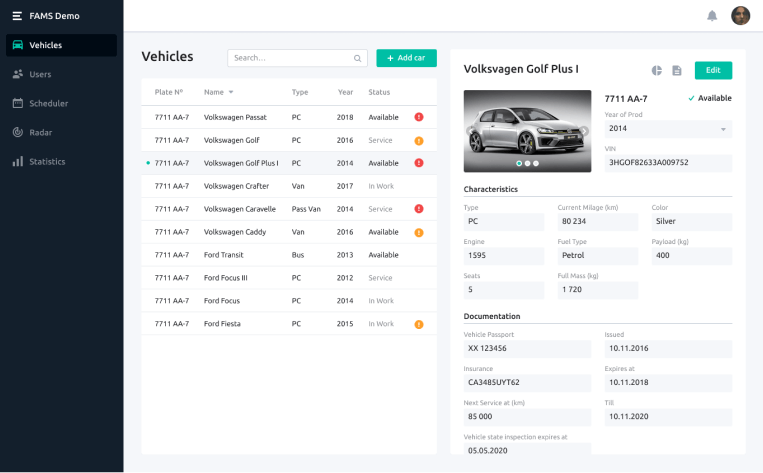This screenshot has width=763, height=473.
Task: Click orange warning icon on Ford Fiesta row
Action: click(418, 324)
